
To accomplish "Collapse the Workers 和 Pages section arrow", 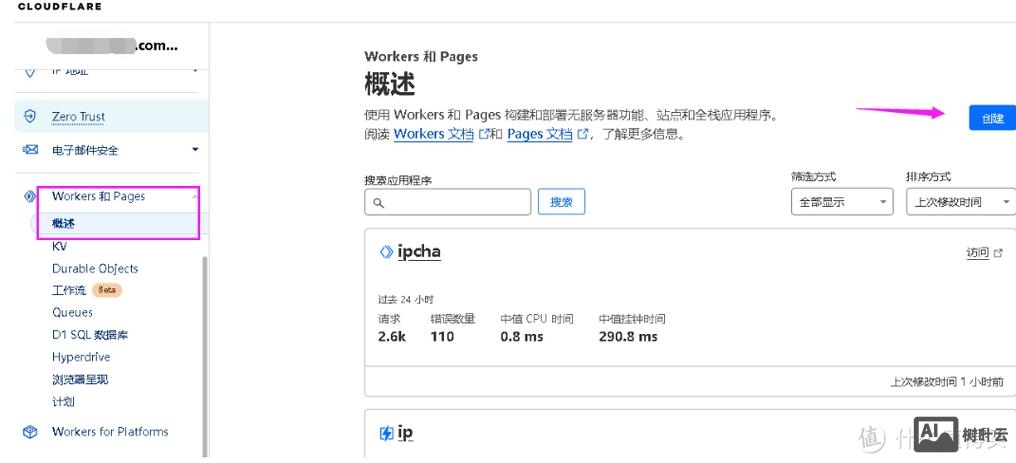I will click(195, 196).
